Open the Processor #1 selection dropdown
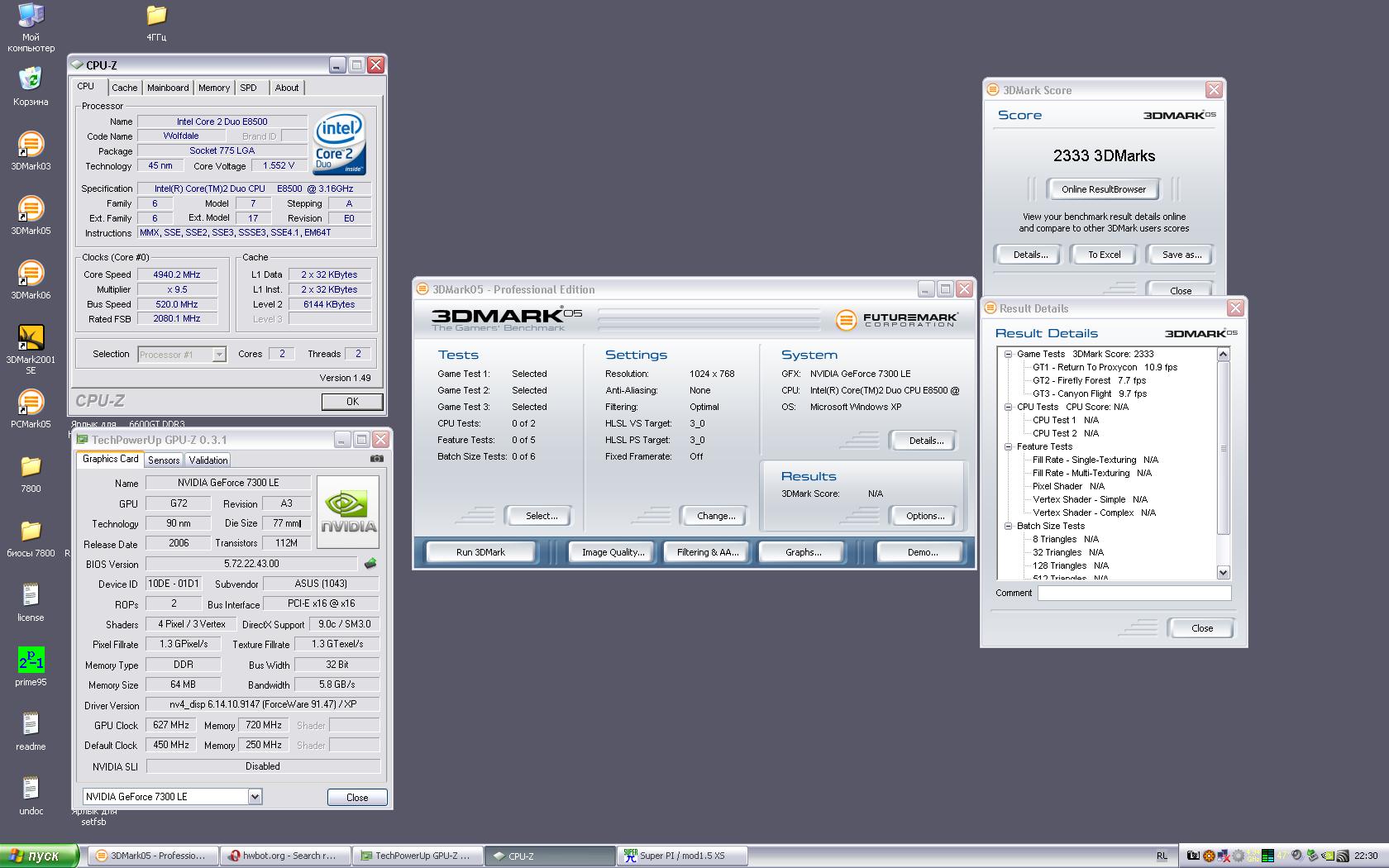Image resolution: width=1389 pixels, height=868 pixels. pos(219,354)
